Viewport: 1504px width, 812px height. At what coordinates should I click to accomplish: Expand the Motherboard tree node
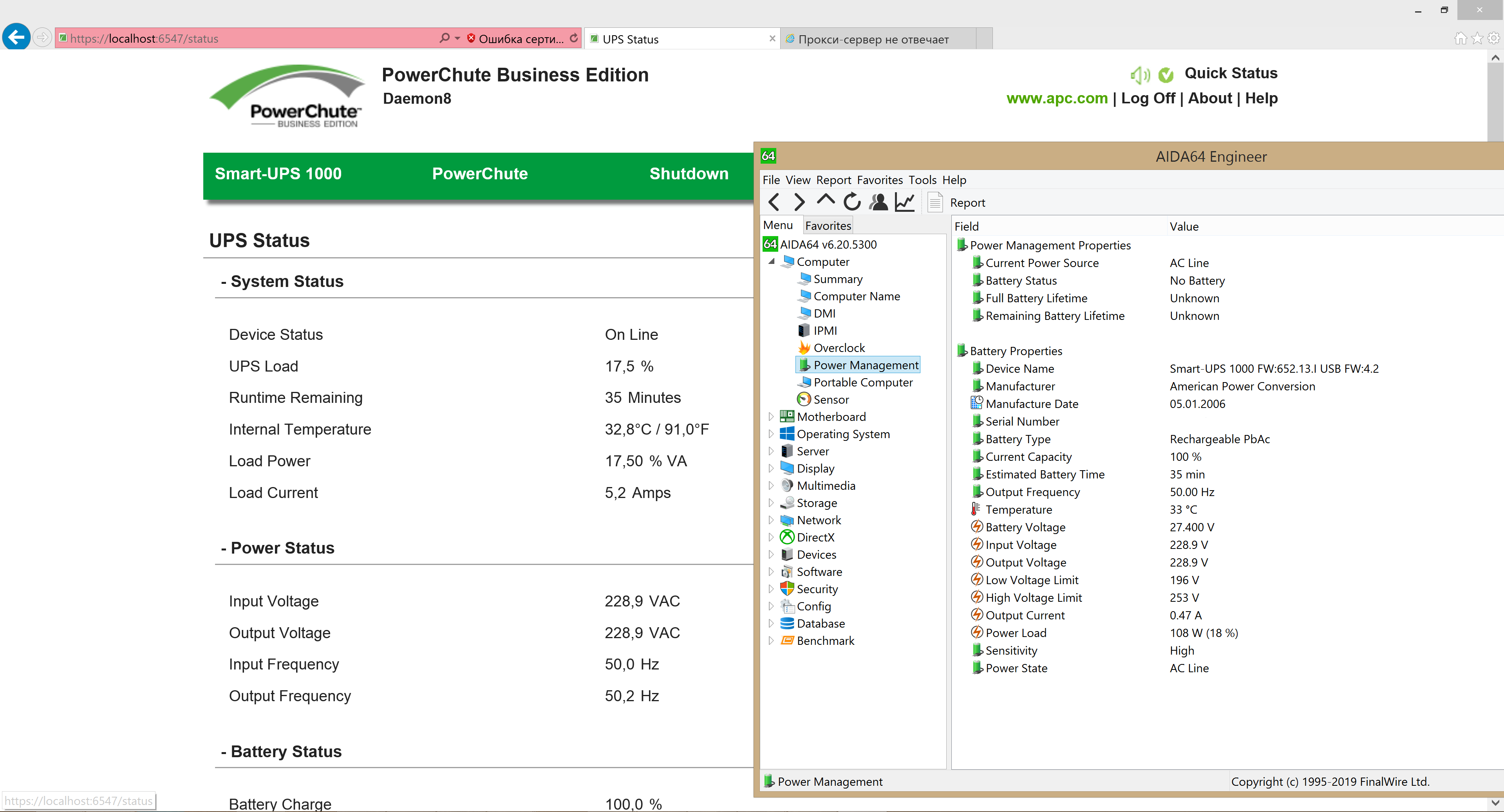[771, 416]
